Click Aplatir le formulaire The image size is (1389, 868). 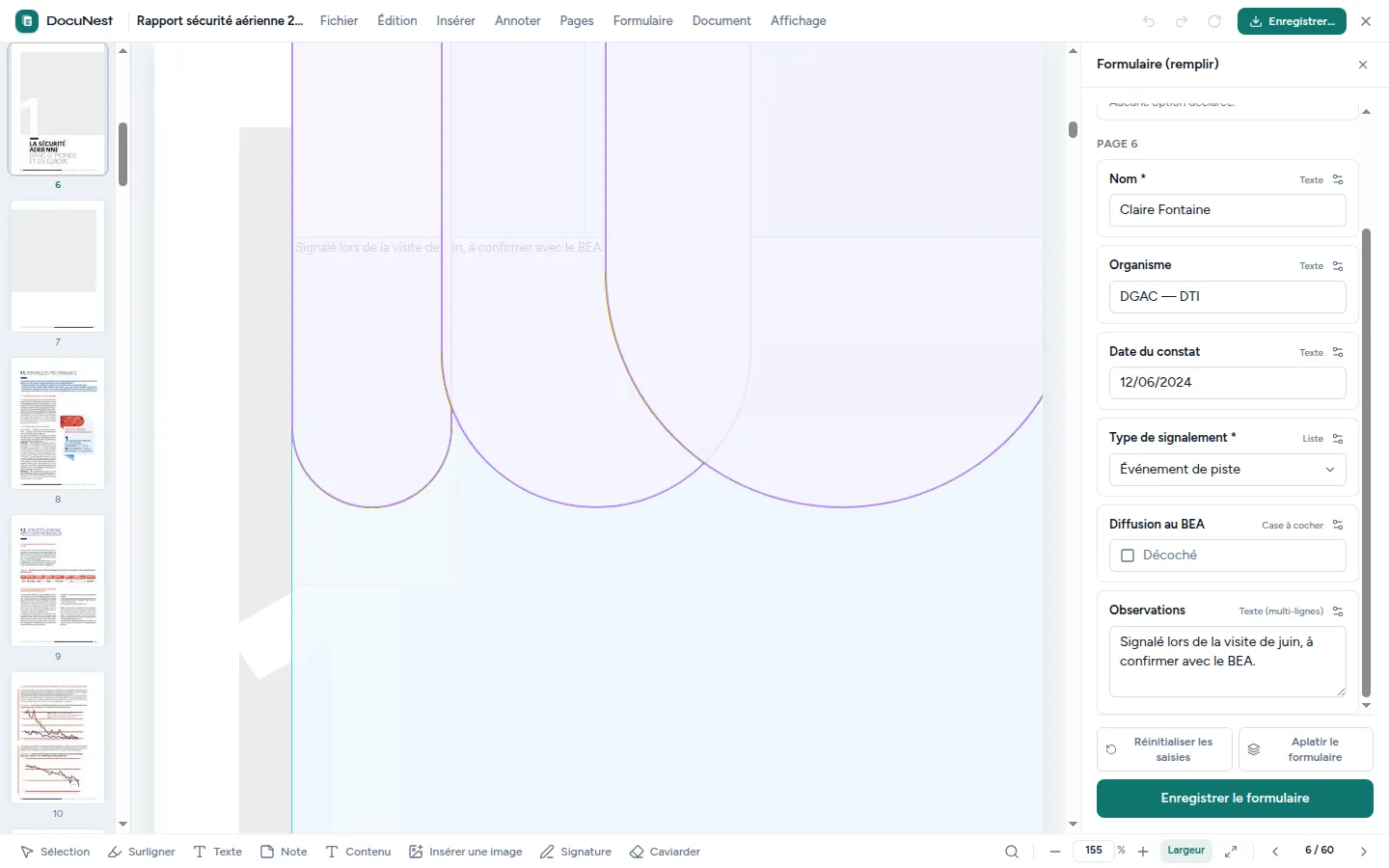1305,749
